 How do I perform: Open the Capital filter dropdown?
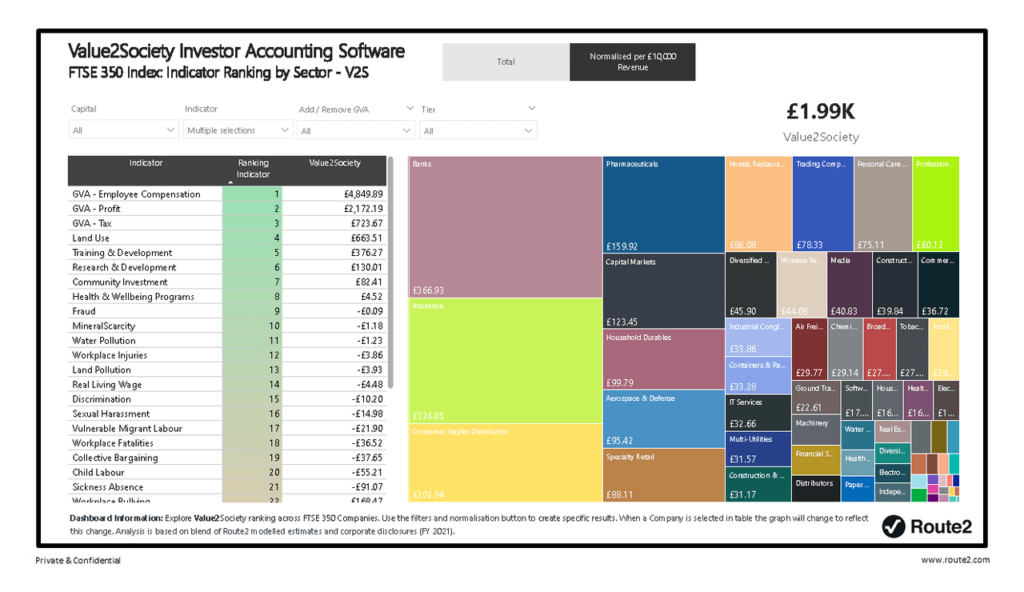point(123,130)
